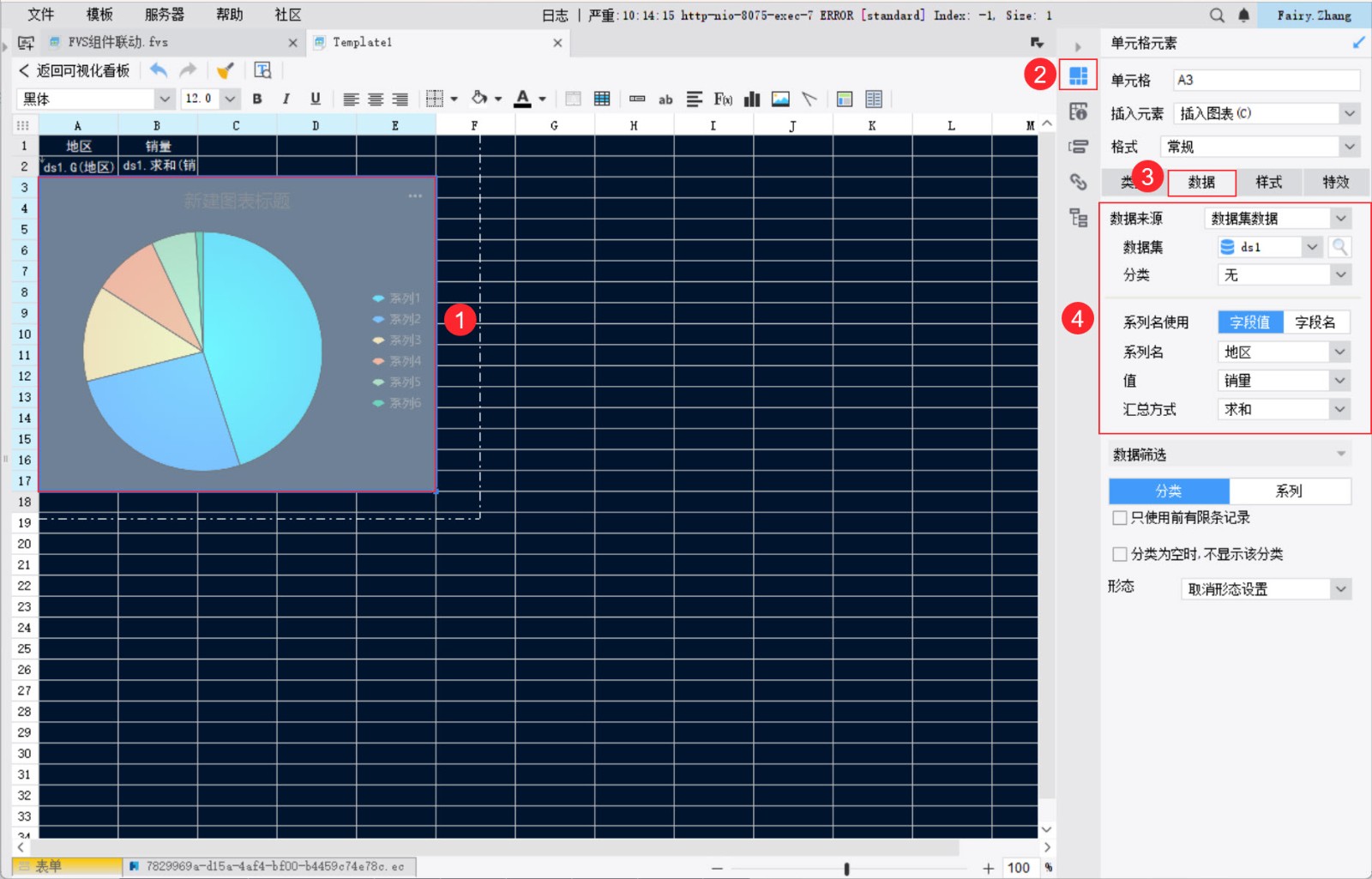This screenshot has width=1372, height=879.
Task: Click the search magnifier in title bar
Action: 1217,15
